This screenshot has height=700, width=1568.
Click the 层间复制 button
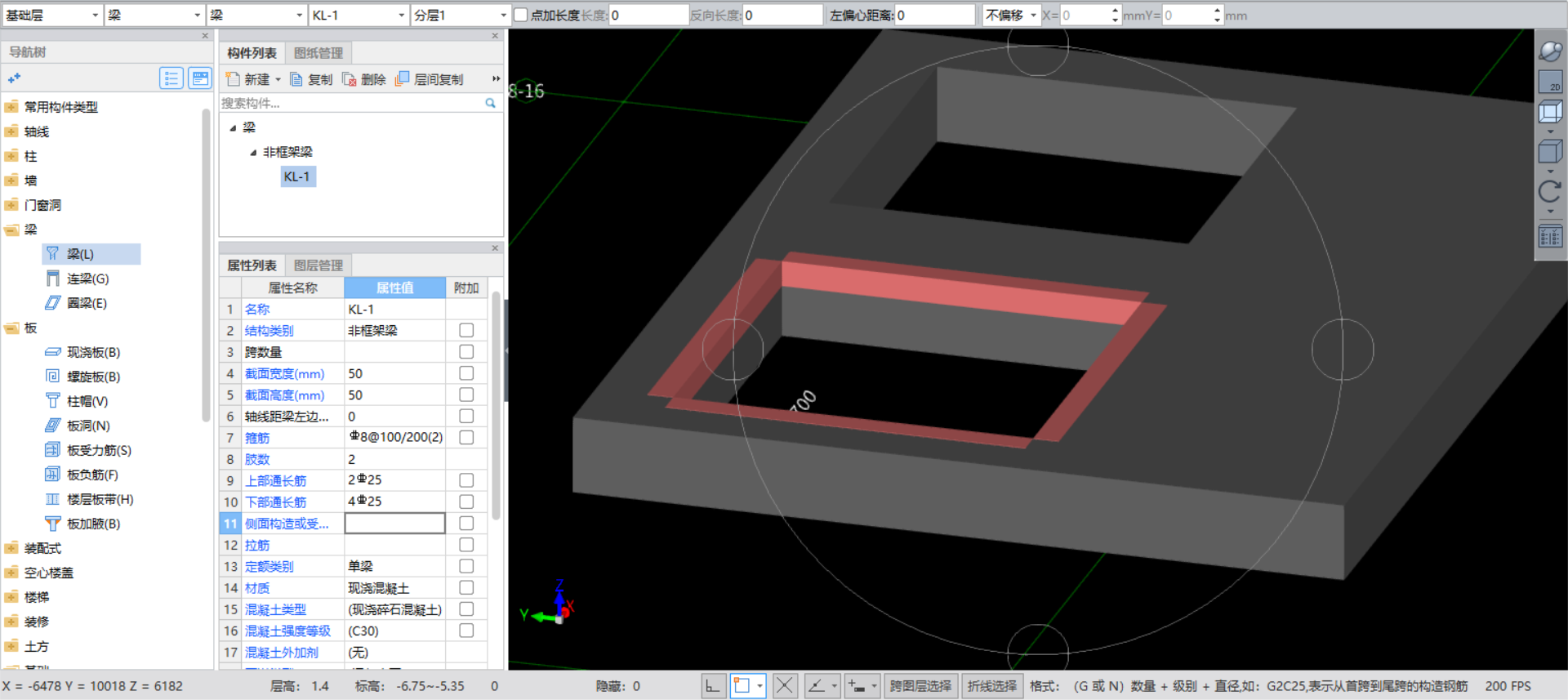coord(430,79)
